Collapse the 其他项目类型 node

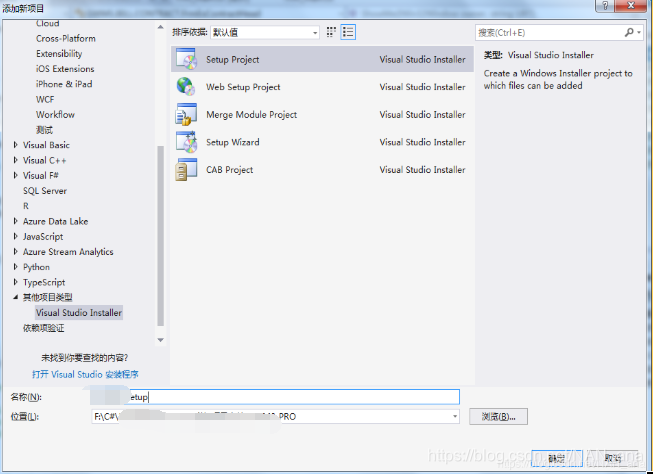pos(15,297)
